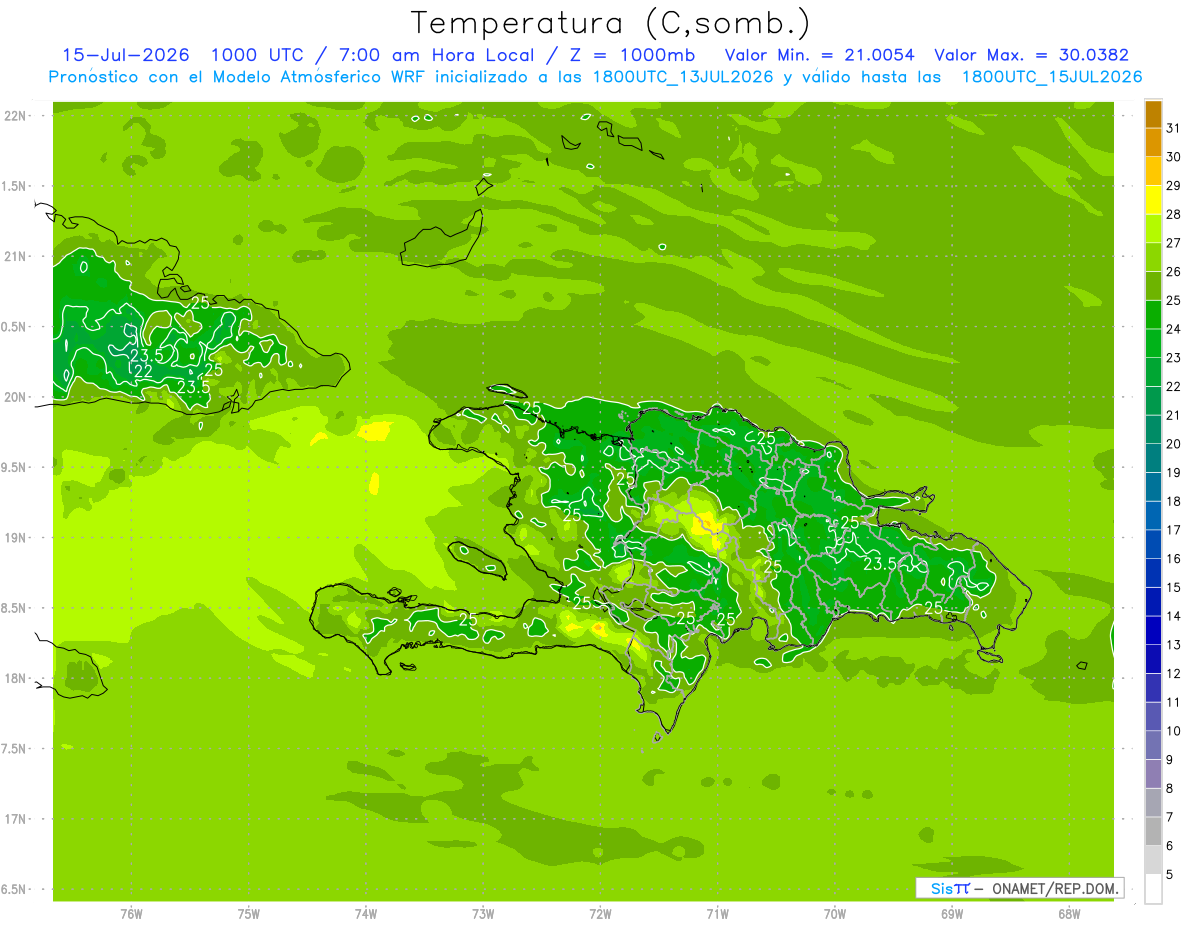Click legend value '18'
This screenshot has width=1200, height=927.
pyautogui.click(x=1174, y=501)
